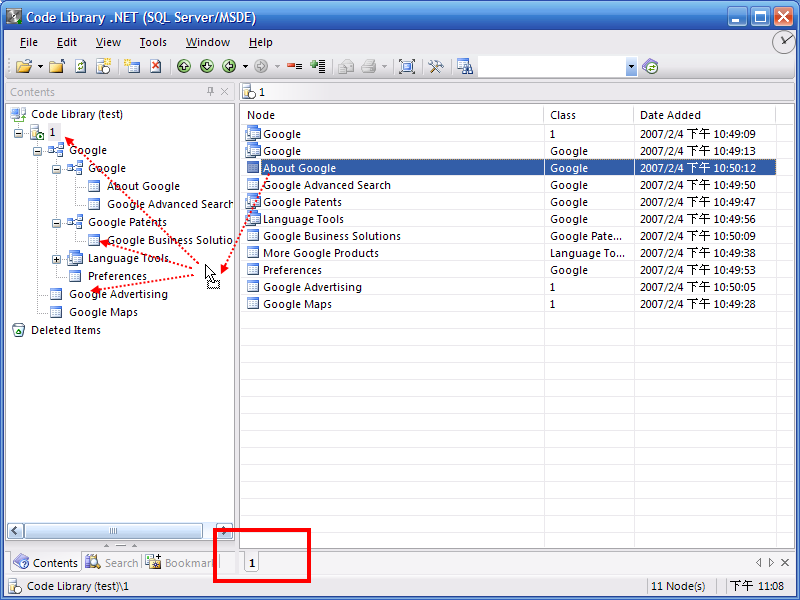The image size is (800, 600).
Task: Open the toolbar search box dropdown arrow
Action: point(631,66)
